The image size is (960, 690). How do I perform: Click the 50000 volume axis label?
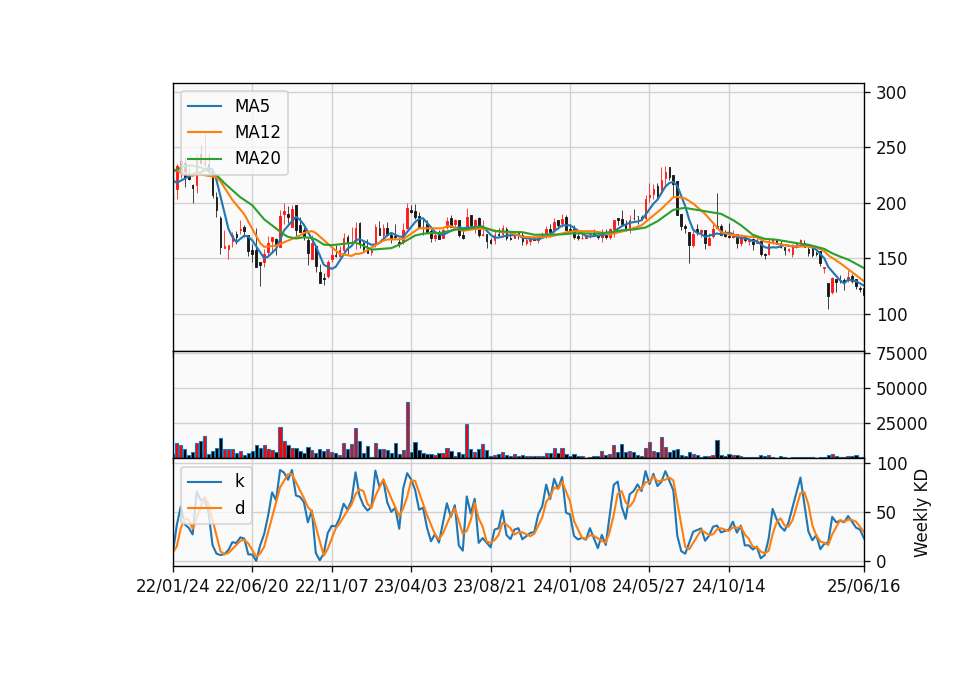click(x=901, y=389)
